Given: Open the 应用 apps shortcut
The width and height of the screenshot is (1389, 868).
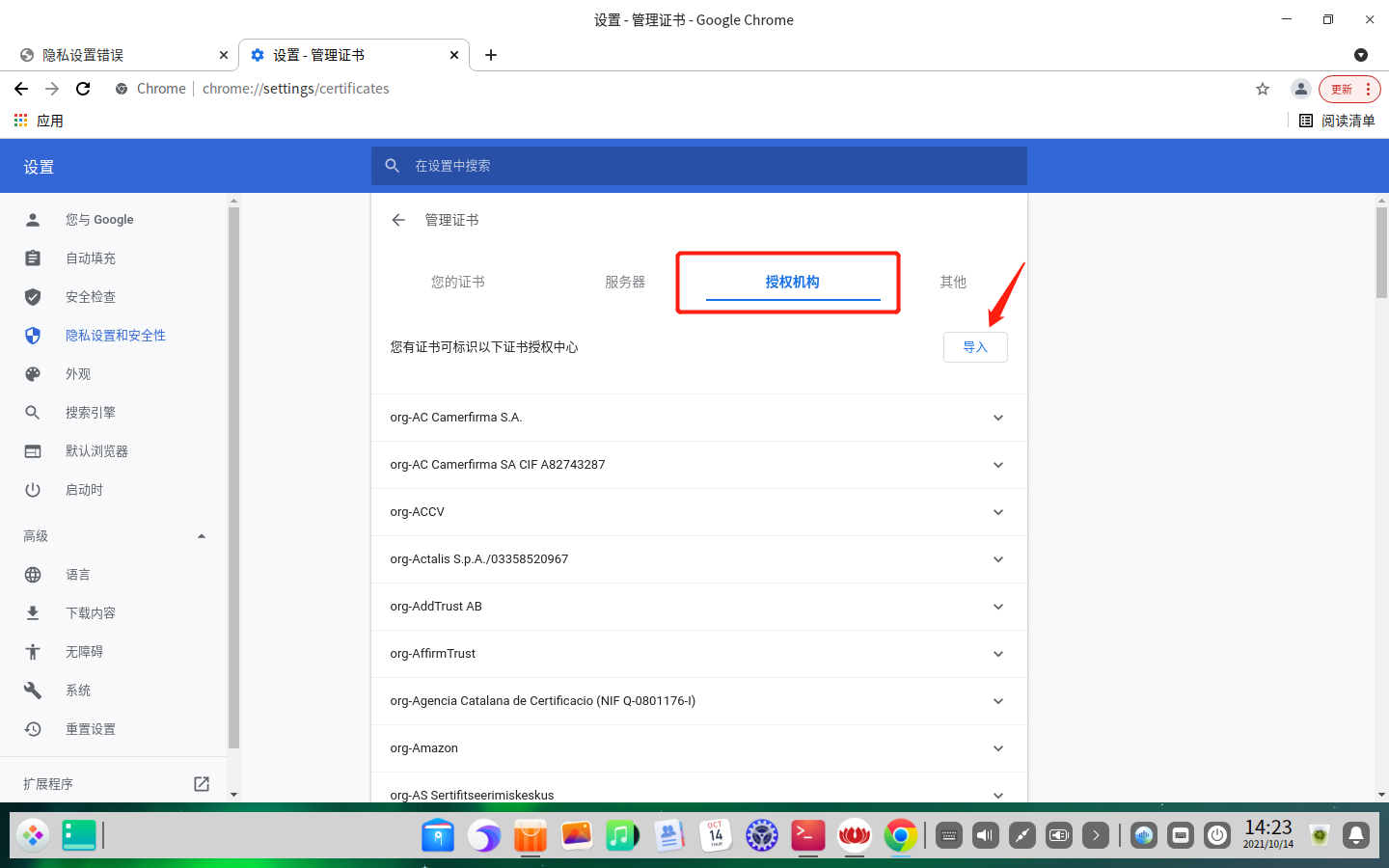Looking at the screenshot, I should click(x=39, y=121).
